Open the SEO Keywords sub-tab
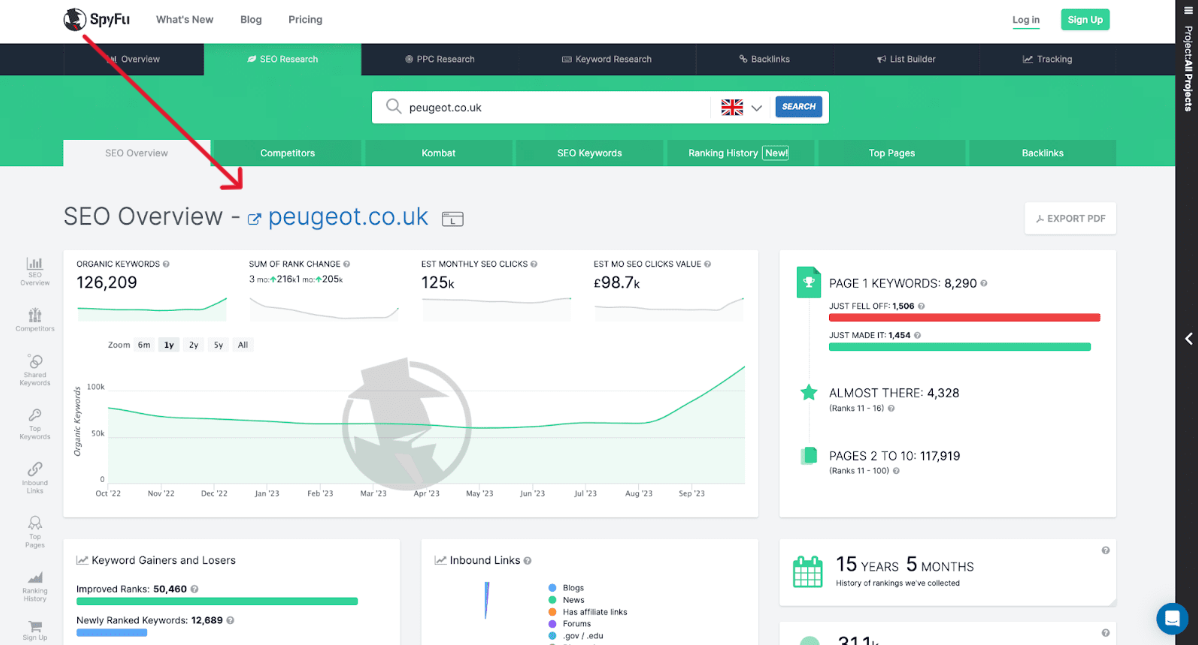The height and width of the screenshot is (645, 1198). [x=590, y=153]
